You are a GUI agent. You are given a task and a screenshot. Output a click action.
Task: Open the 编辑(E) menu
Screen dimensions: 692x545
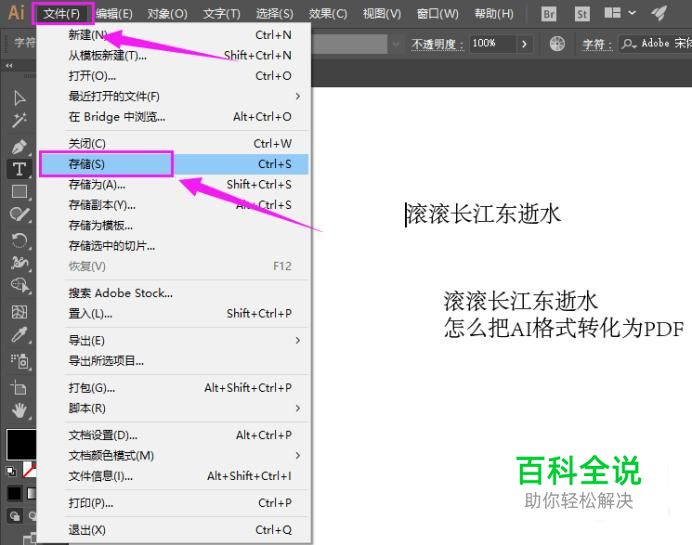tap(114, 14)
